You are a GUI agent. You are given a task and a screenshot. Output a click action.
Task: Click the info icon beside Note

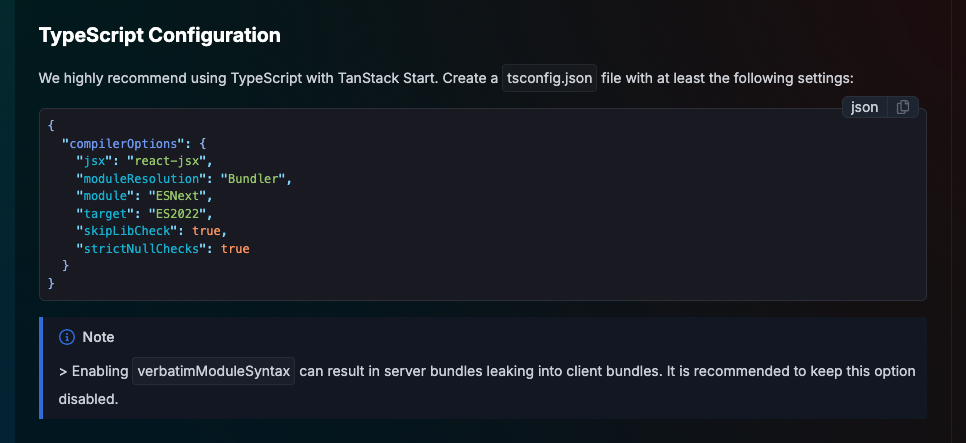click(67, 337)
